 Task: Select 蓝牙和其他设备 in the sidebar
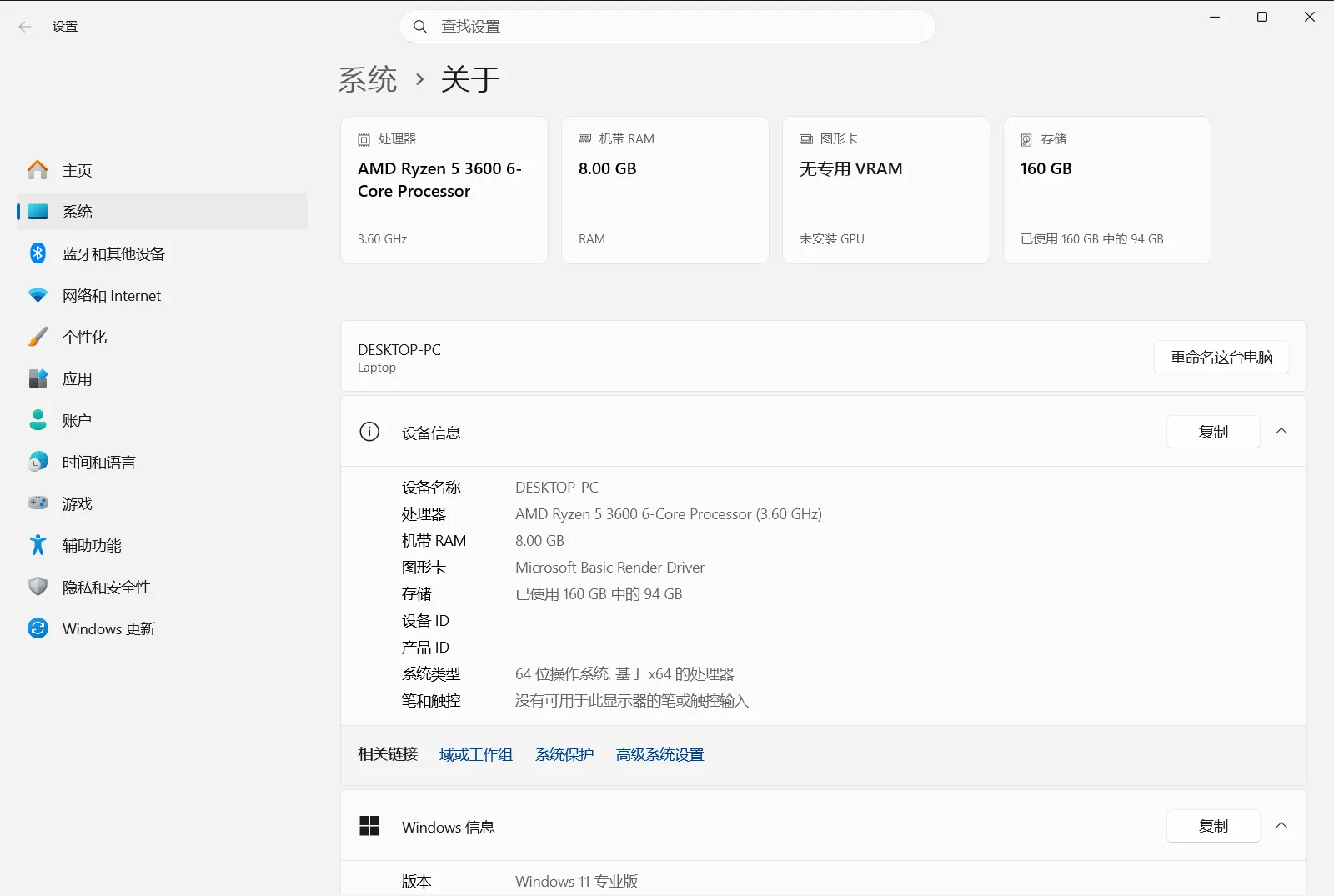[x=162, y=253]
